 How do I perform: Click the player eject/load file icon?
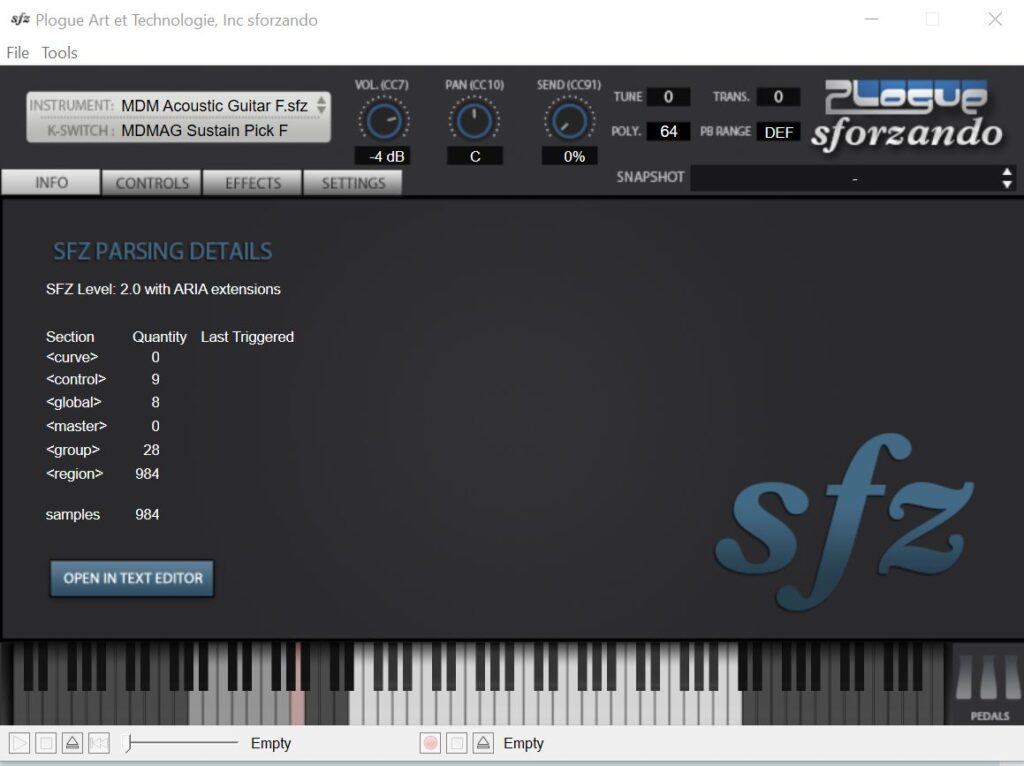click(x=72, y=743)
